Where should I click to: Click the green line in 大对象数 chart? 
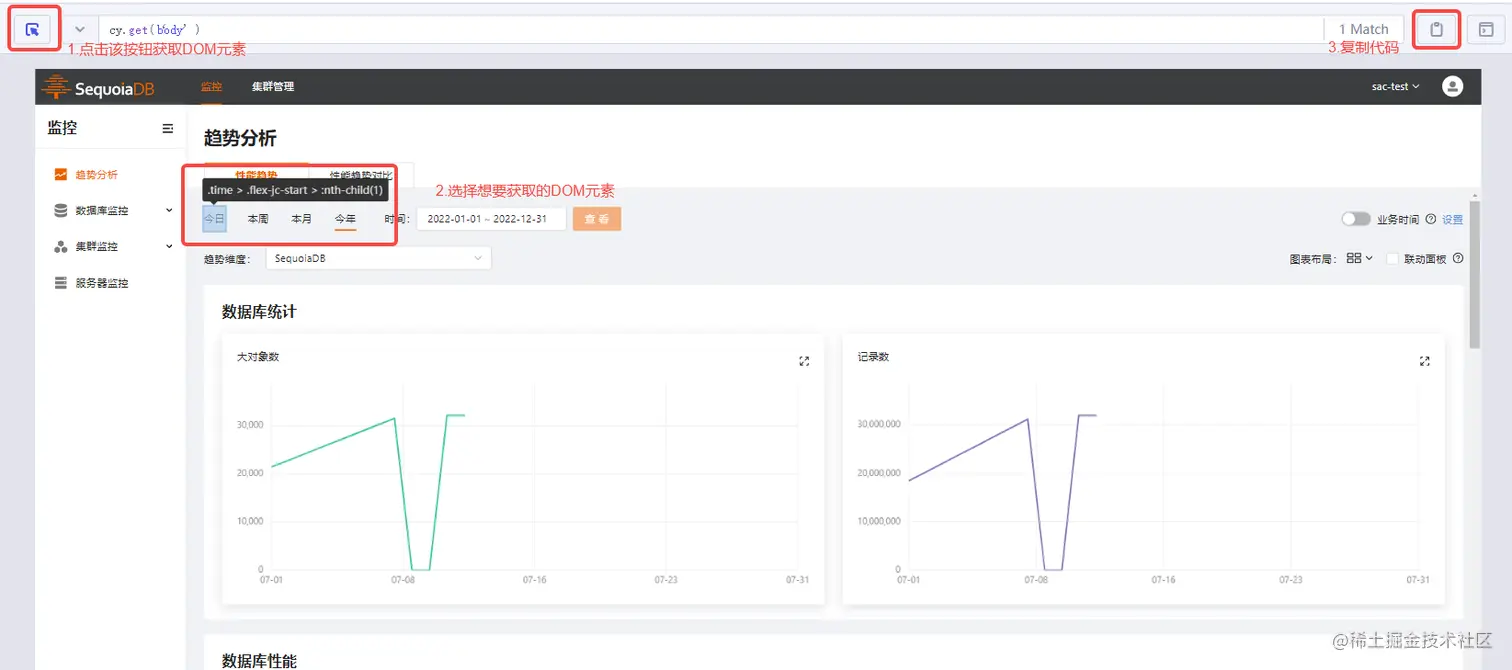(333, 442)
